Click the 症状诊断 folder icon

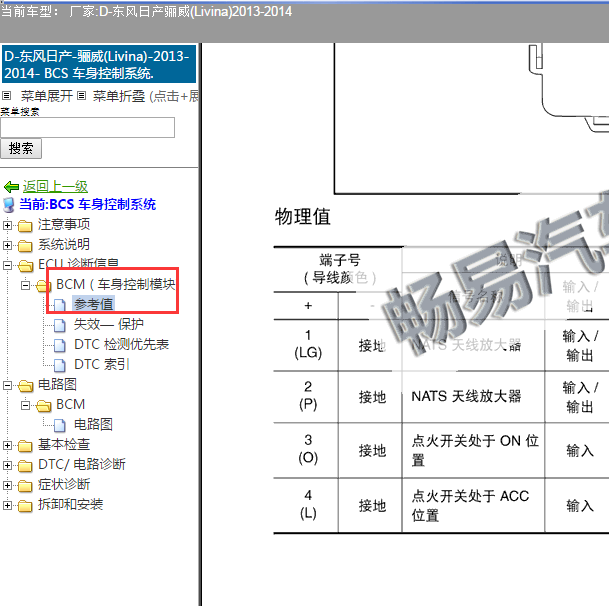[25, 486]
